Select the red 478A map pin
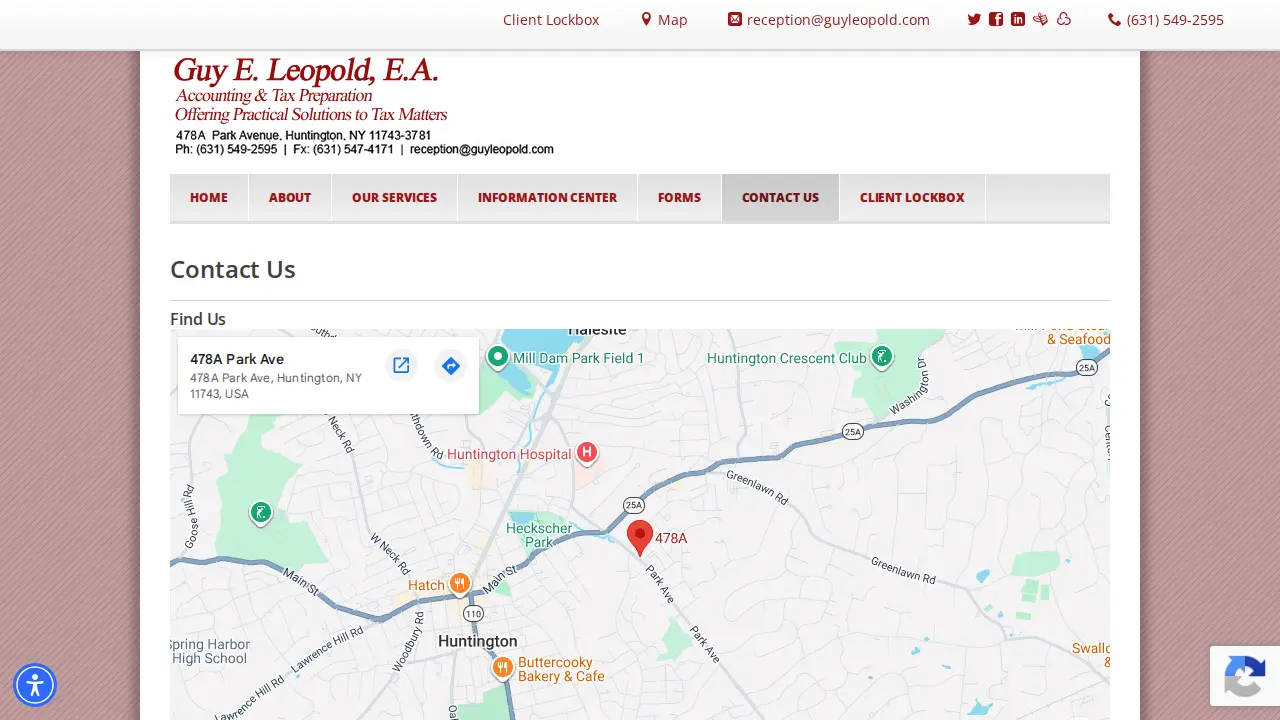This screenshot has width=1280, height=720. pyautogui.click(x=640, y=538)
